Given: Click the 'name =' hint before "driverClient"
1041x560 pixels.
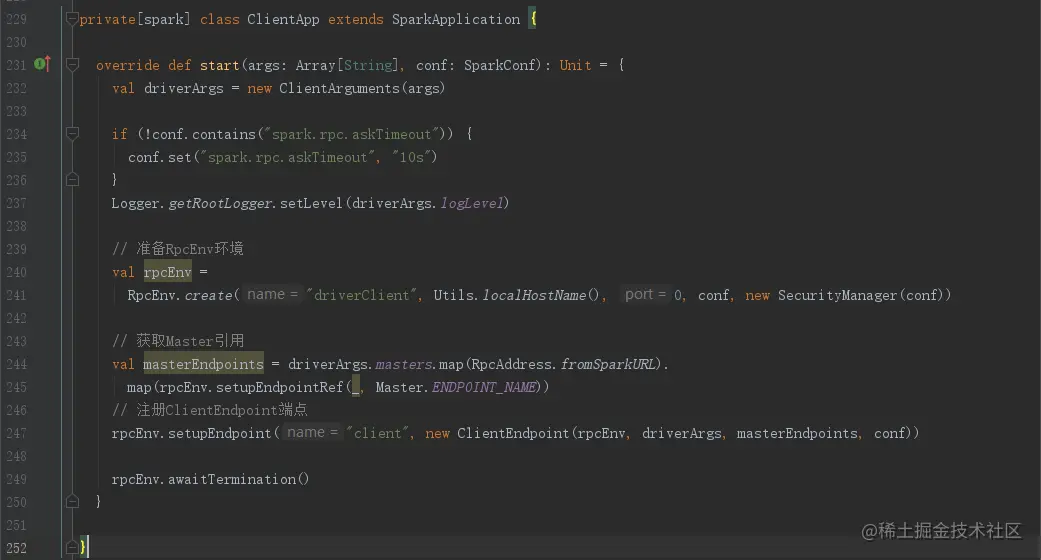Looking at the screenshot, I should [272, 294].
